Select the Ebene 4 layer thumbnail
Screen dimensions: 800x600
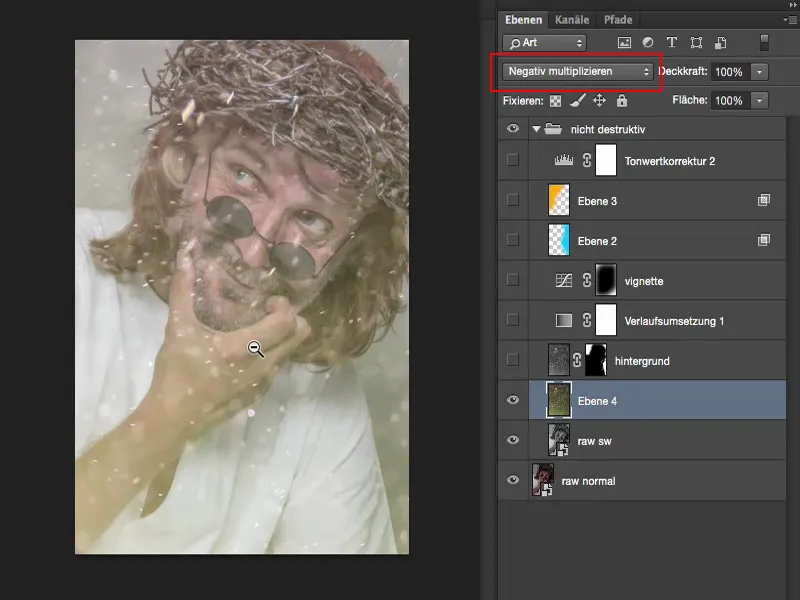coord(559,400)
